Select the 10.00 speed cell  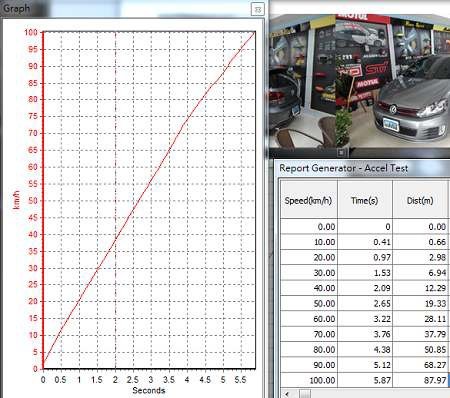coord(308,242)
